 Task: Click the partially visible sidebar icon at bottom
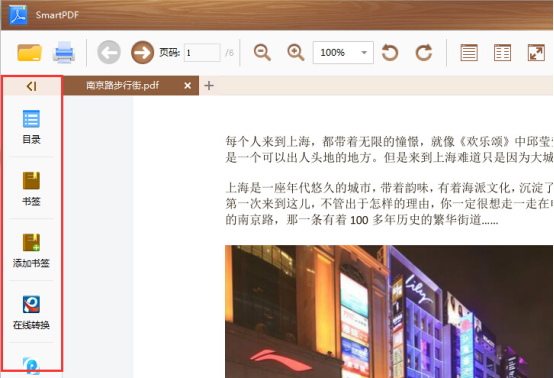click(31, 365)
